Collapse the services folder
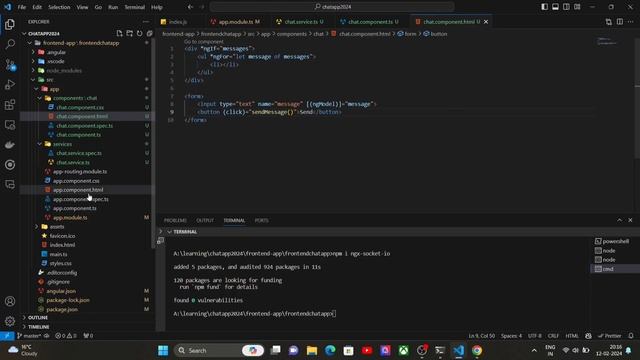Image resolution: width=640 pixels, height=360 pixels. [x=62, y=144]
